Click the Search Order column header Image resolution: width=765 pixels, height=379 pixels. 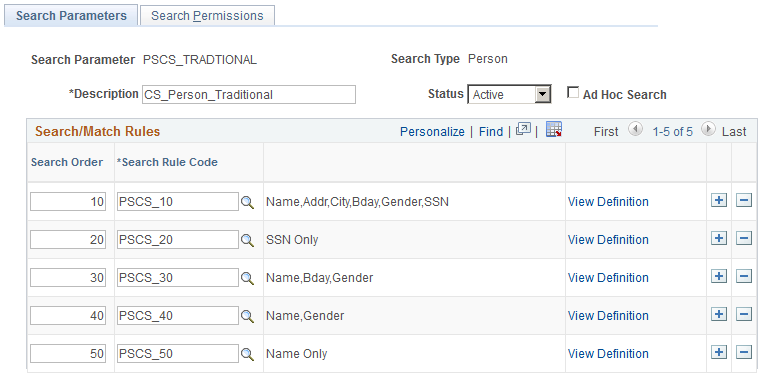[x=67, y=162]
